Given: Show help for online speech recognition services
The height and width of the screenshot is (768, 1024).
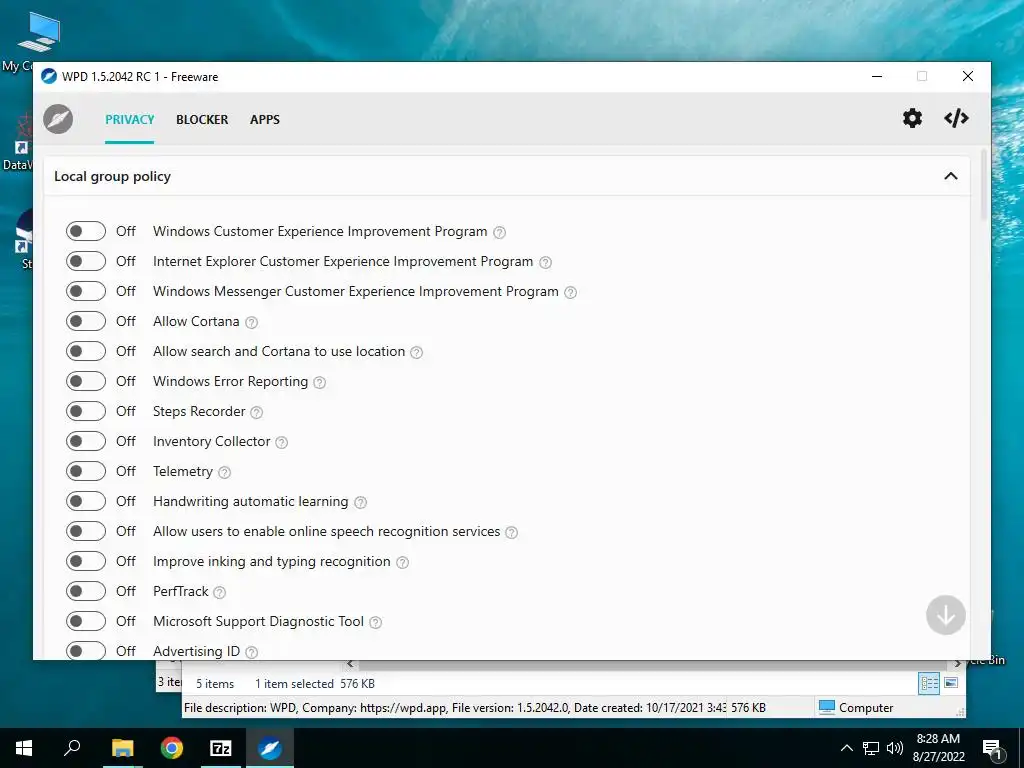Looking at the screenshot, I should coord(512,533).
